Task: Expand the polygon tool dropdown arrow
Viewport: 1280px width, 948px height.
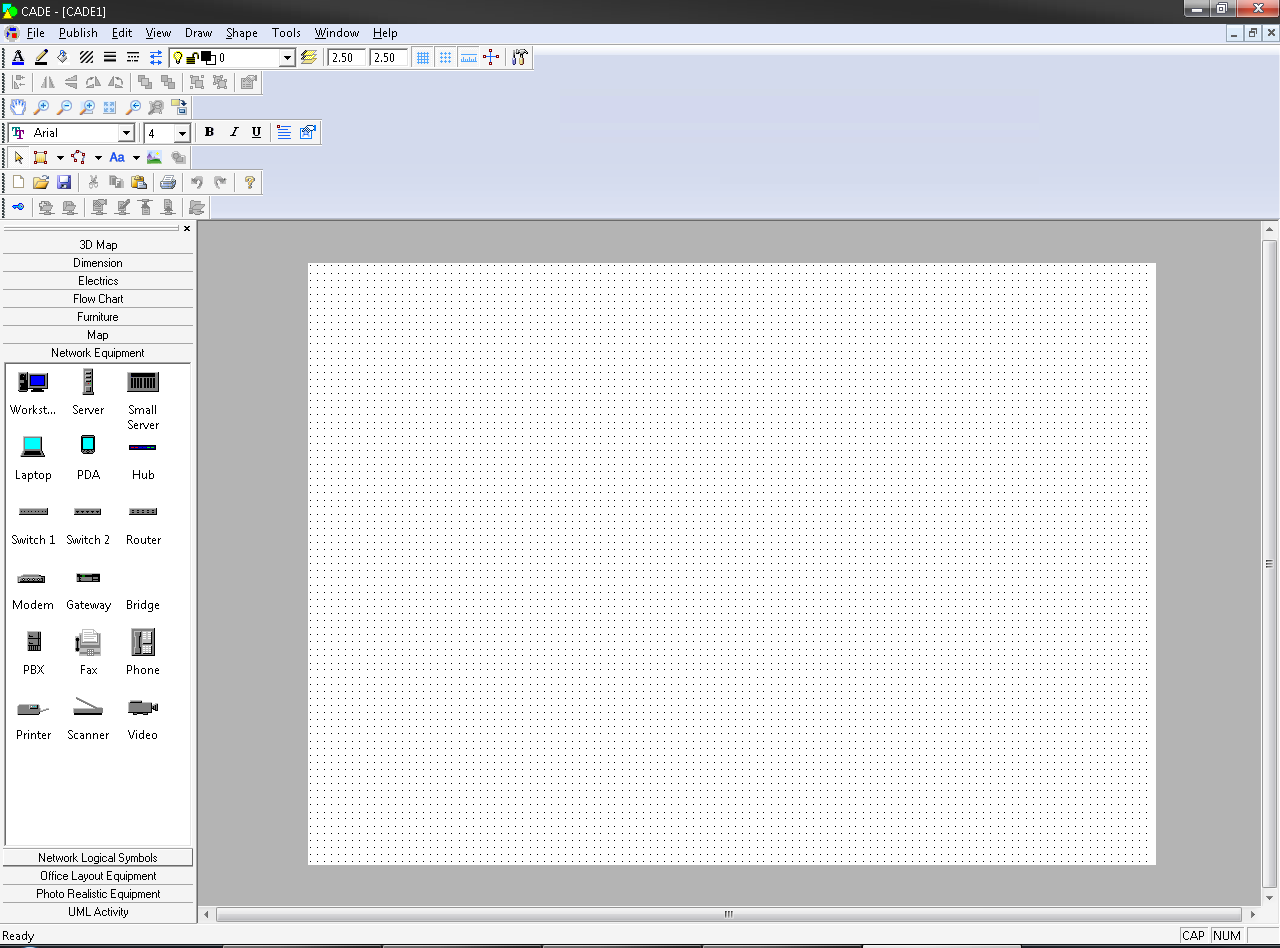Action: click(98, 157)
